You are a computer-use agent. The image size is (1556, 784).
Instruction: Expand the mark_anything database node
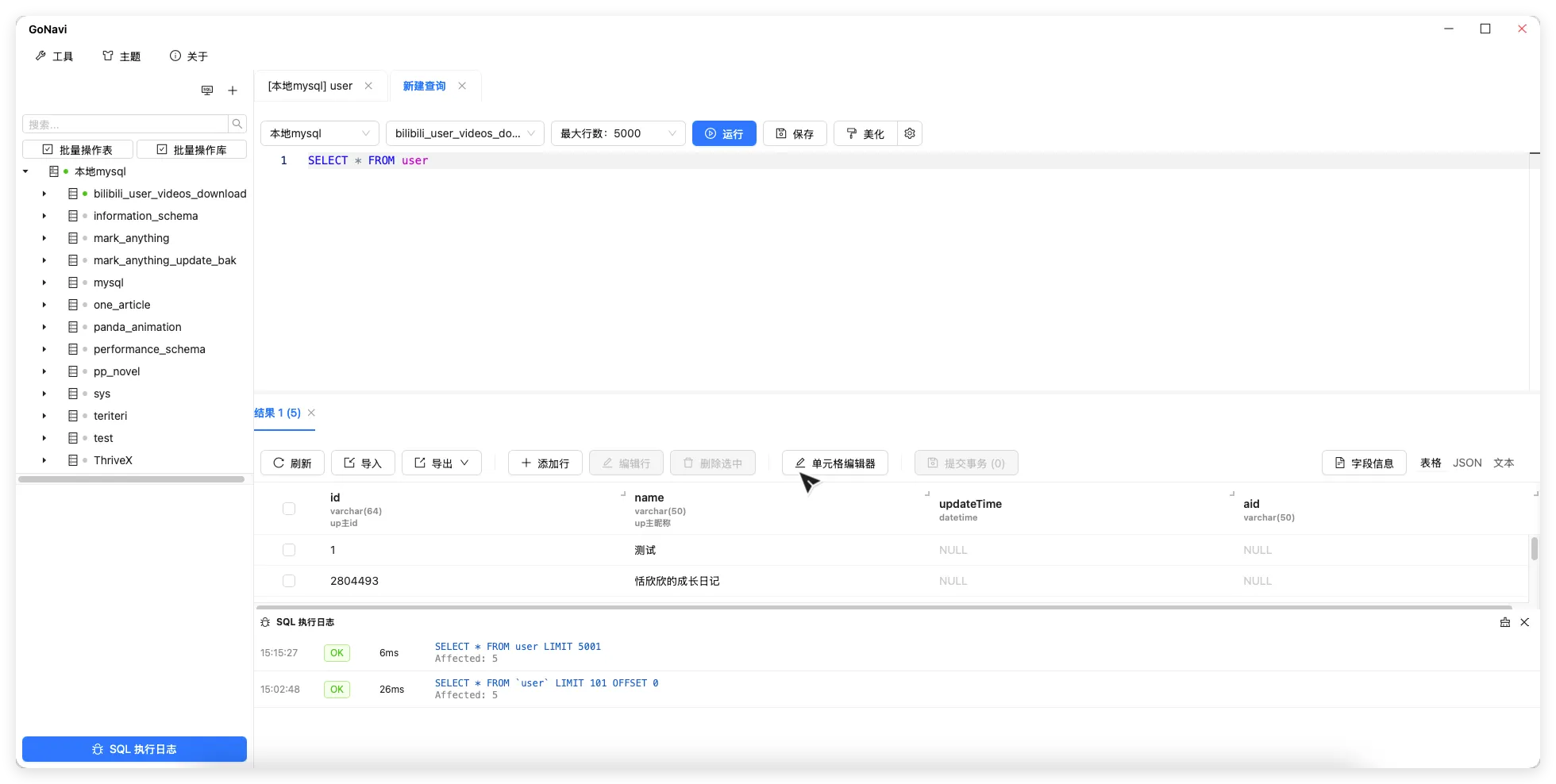tap(44, 238)
